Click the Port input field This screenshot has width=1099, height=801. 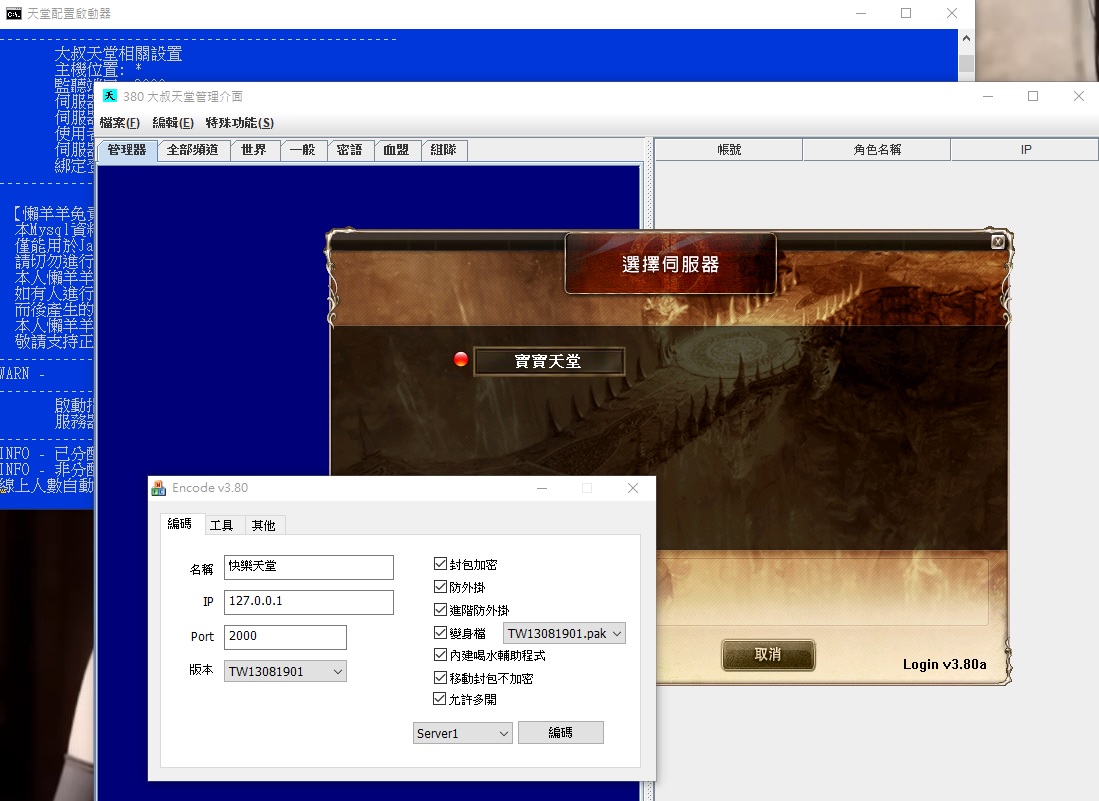point(285,637)
